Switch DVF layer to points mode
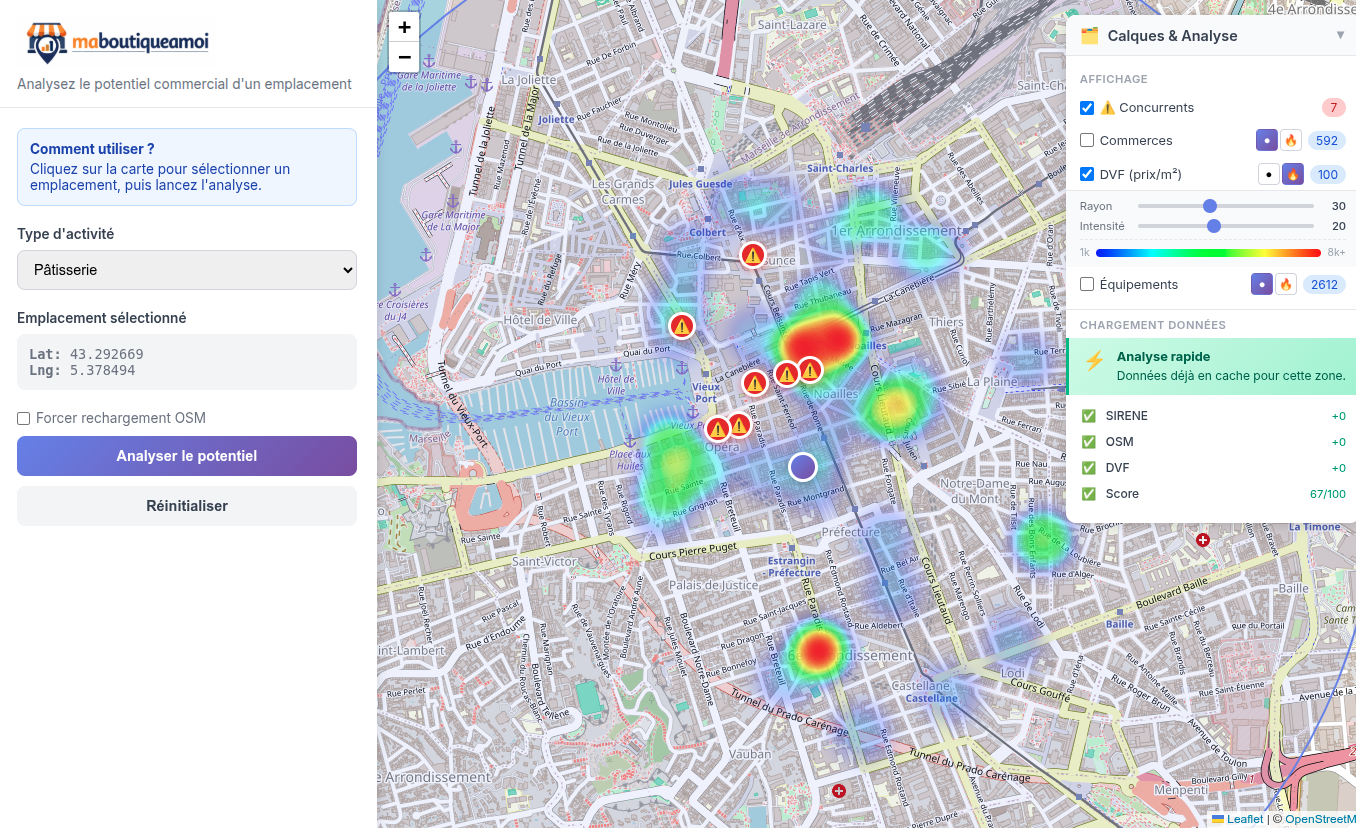The height and width of the screenshot is (828, 1356). pyautogui.click(x=1268, y=175)
